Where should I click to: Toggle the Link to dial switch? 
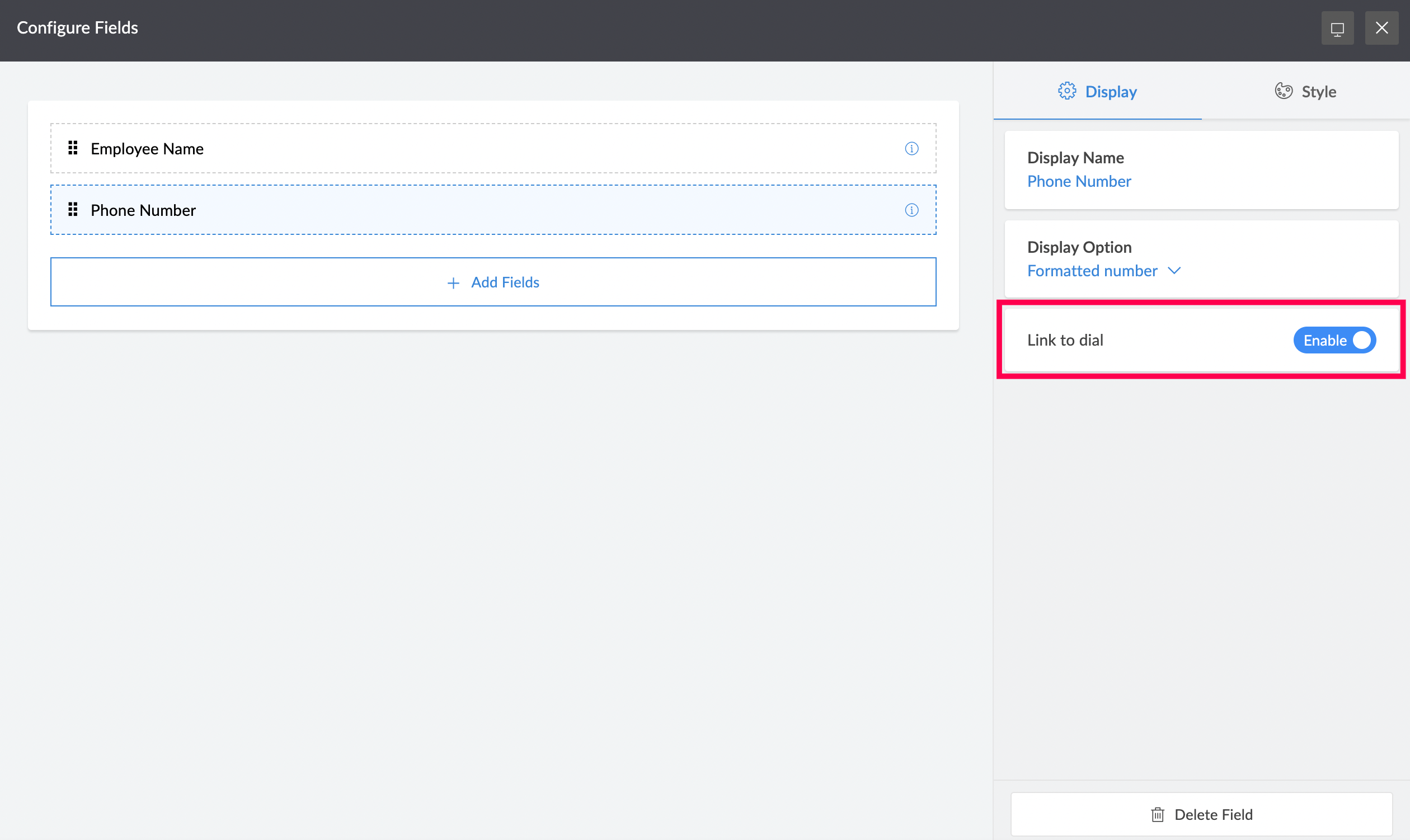point(1334,340)
